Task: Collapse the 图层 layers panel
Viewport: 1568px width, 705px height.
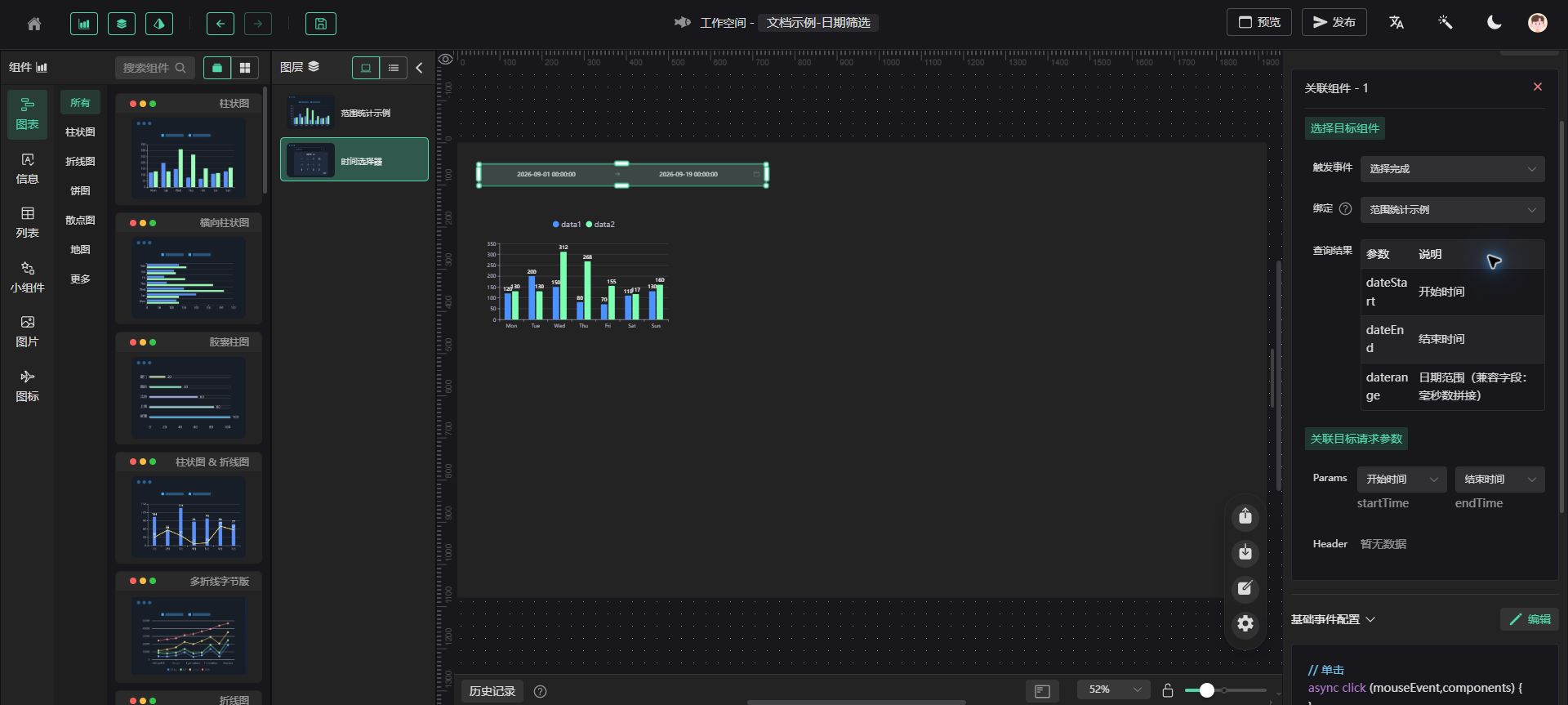Action: click(x=419, y=68)
